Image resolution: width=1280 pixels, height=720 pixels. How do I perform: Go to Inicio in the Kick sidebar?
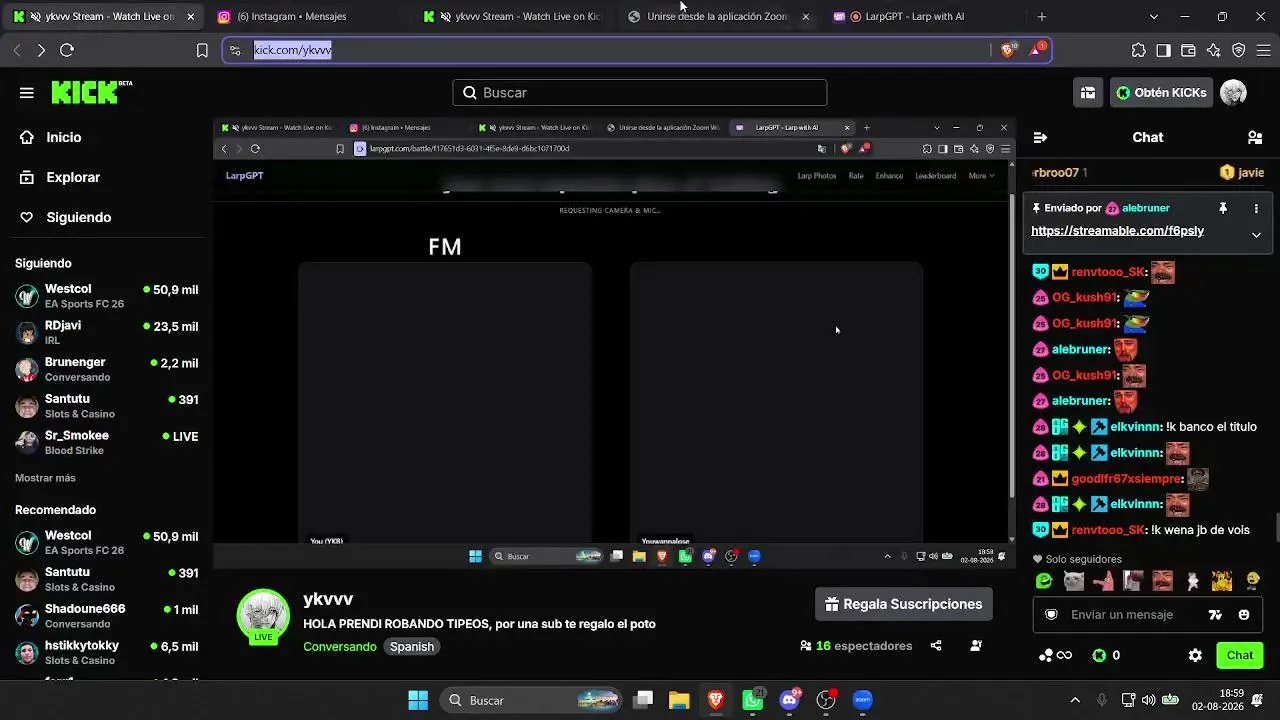(64, 137)
